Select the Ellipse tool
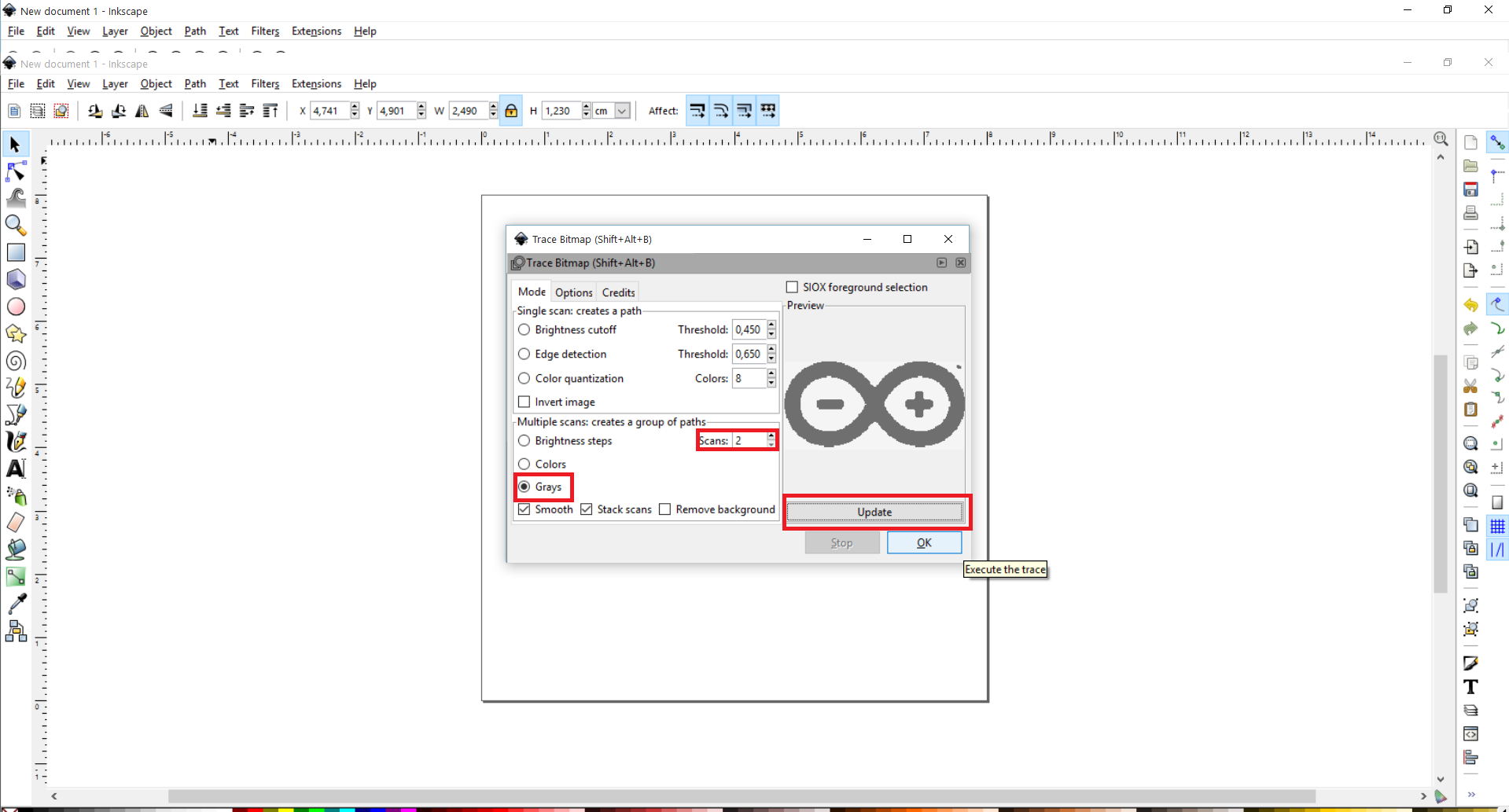The height and width of the screenshot is (812, 1509). click(x=16, y=307)
